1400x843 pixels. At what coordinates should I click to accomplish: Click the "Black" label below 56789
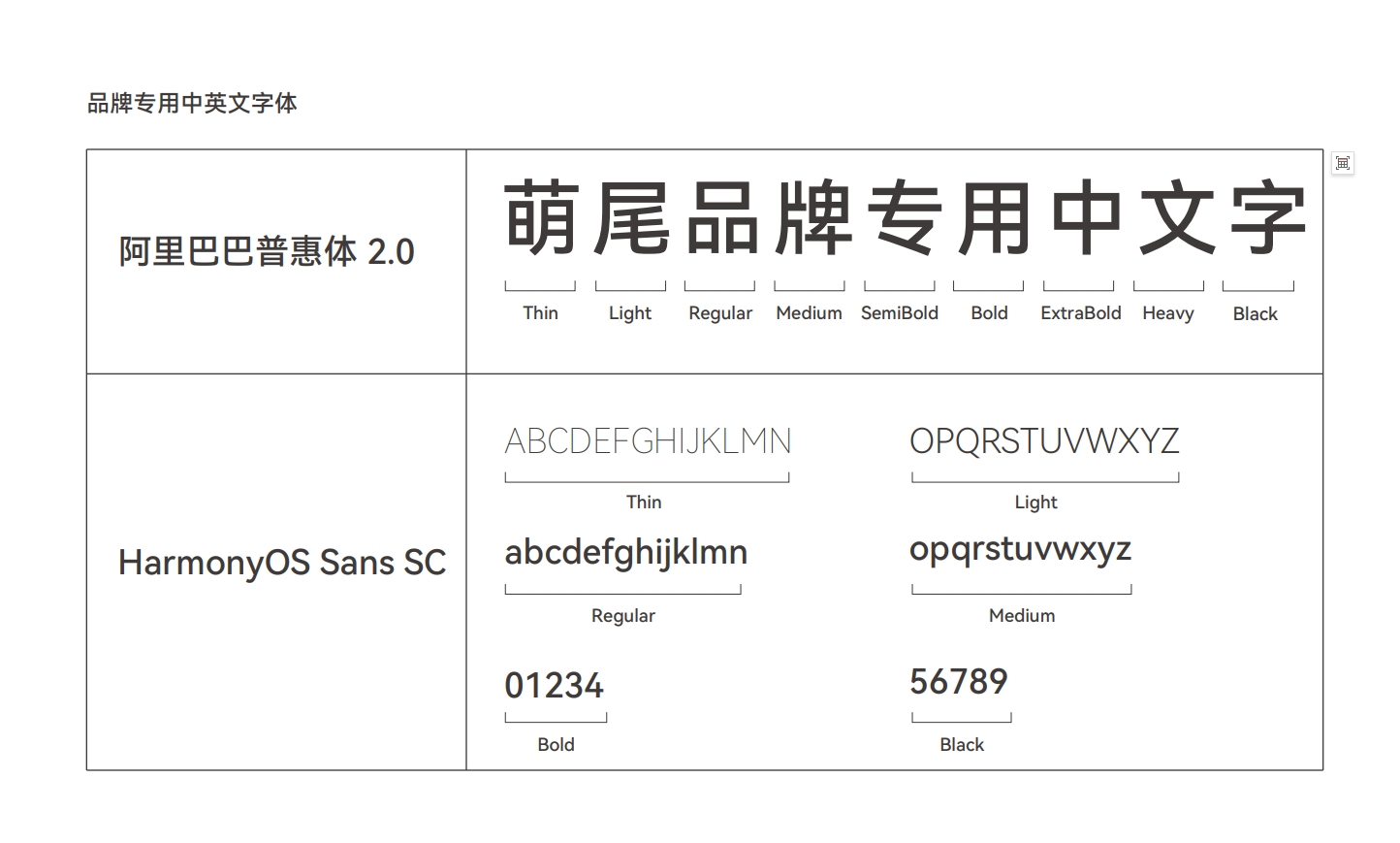[x=962, y=744]
